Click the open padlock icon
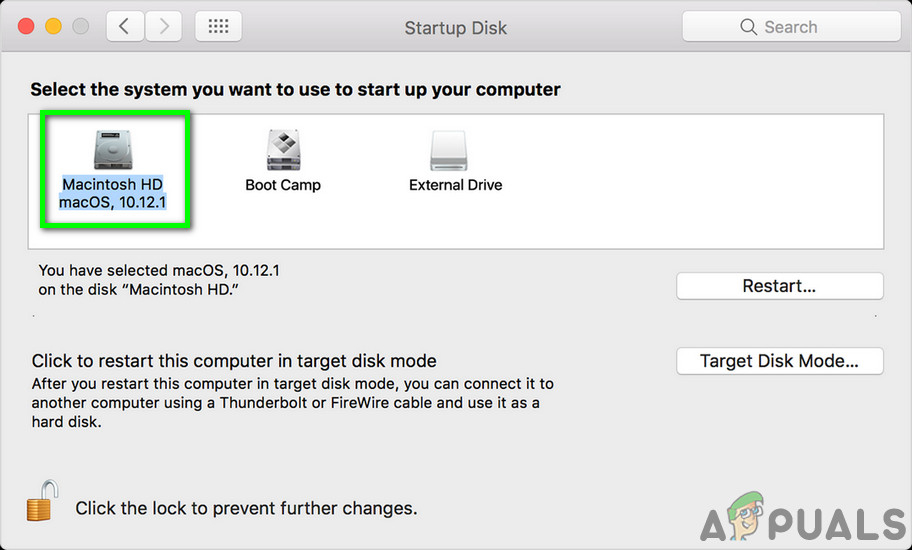Screen dimensions: 912x550 click(40, 500)
